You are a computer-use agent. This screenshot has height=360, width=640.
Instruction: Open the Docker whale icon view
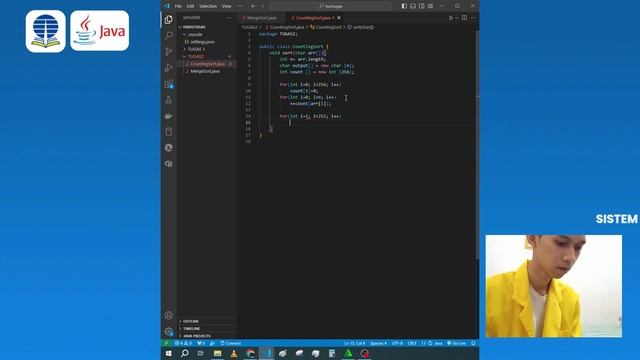point(169,116)
